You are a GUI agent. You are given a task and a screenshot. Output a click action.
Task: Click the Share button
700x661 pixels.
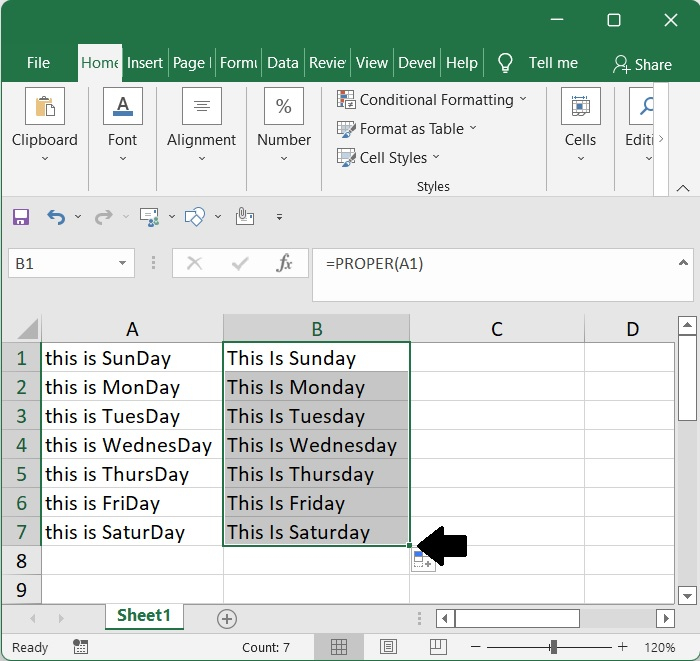(x=642, y=64)
